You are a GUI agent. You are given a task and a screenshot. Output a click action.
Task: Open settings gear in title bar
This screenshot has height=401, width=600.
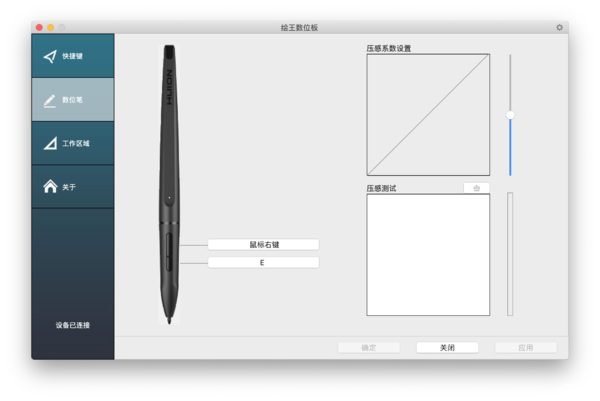(x=559, y=27)
